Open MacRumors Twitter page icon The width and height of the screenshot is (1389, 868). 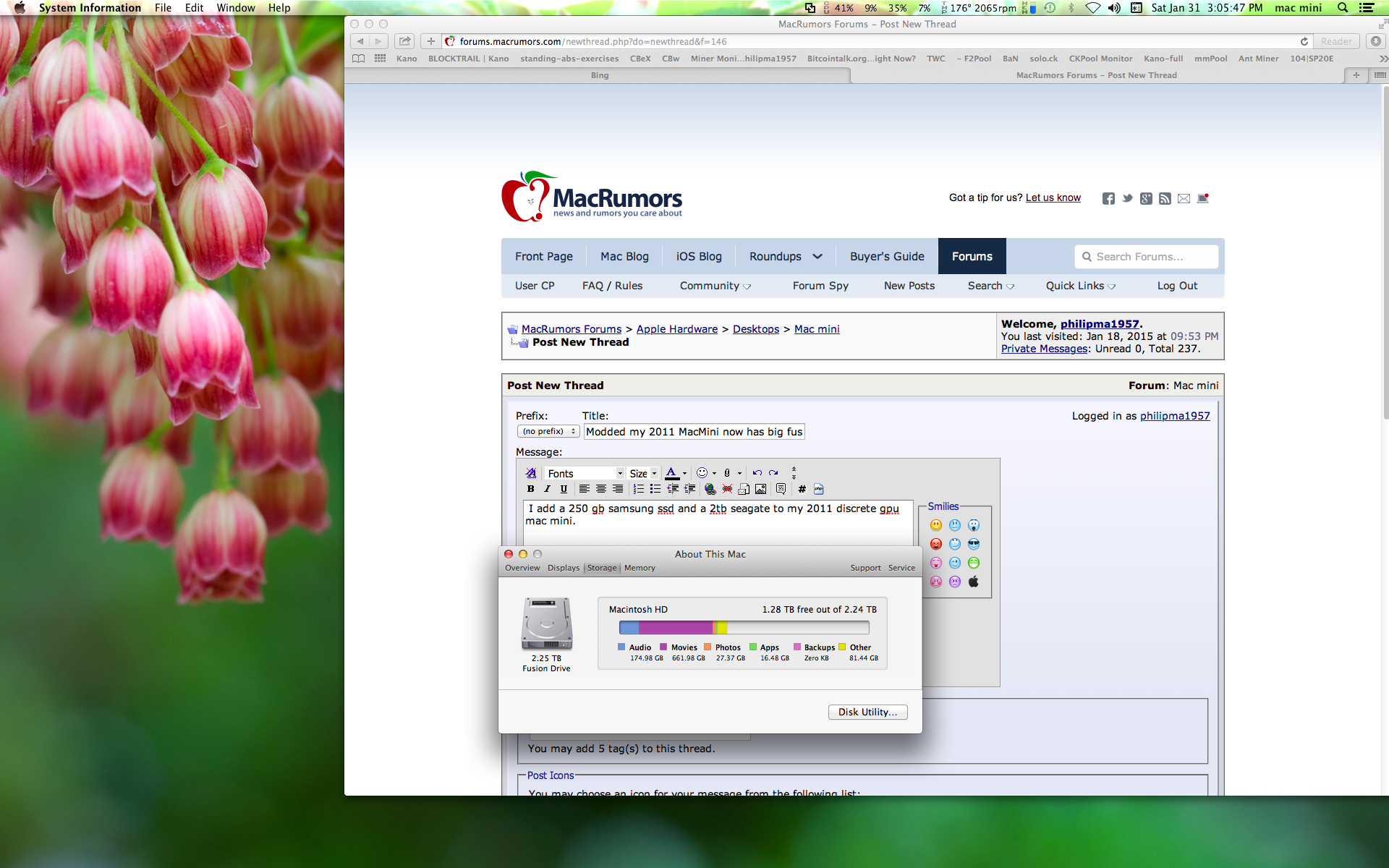(x=1127, y=198)
